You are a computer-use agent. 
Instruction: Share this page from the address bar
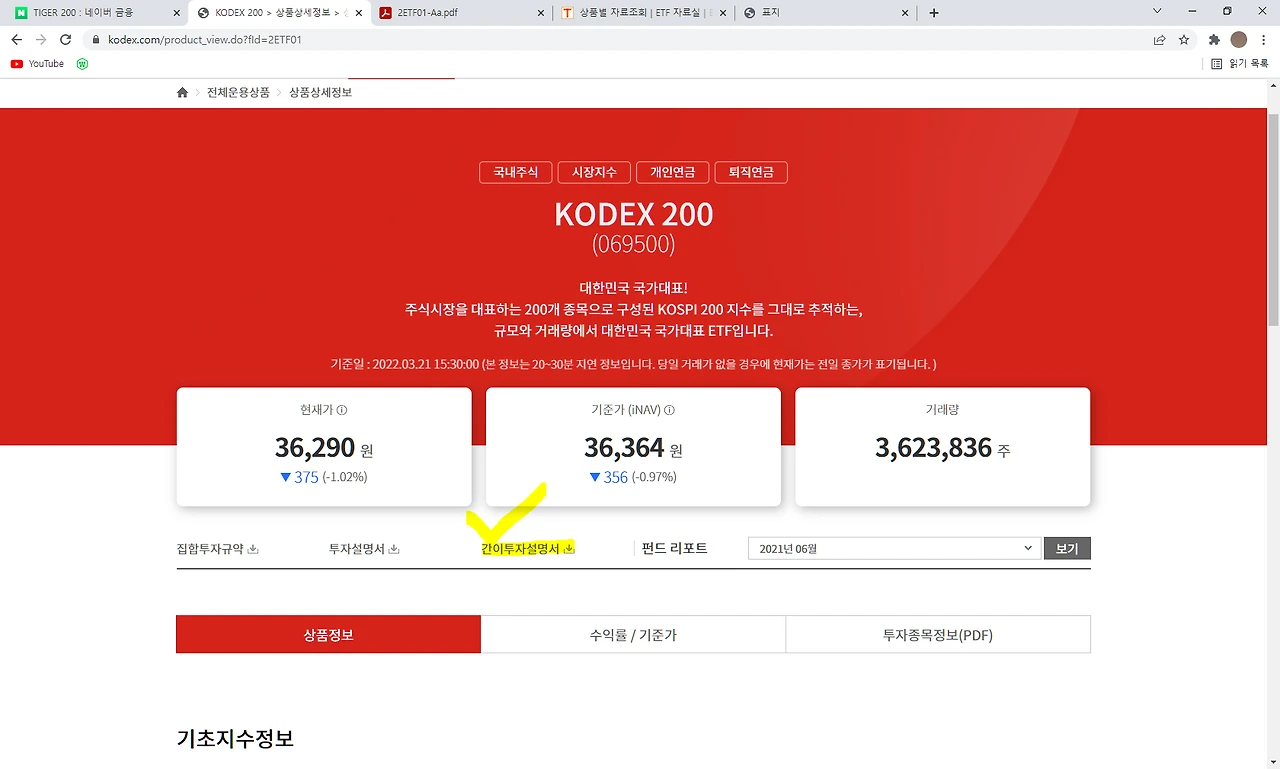click(x=1159, y=40)
